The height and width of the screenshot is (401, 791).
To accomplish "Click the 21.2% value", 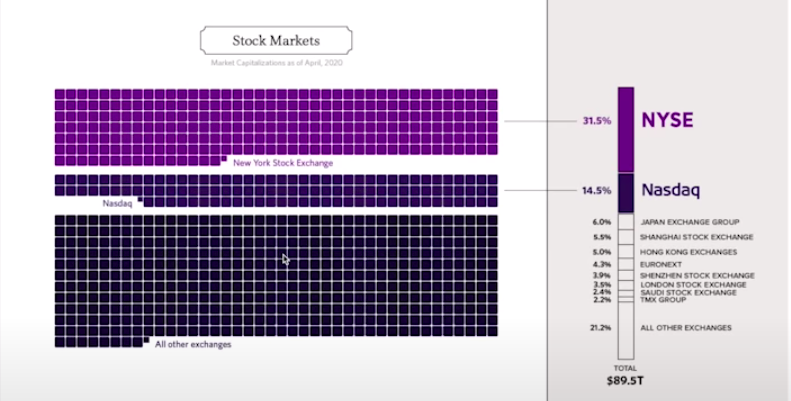I will click(x=600, y=328).
